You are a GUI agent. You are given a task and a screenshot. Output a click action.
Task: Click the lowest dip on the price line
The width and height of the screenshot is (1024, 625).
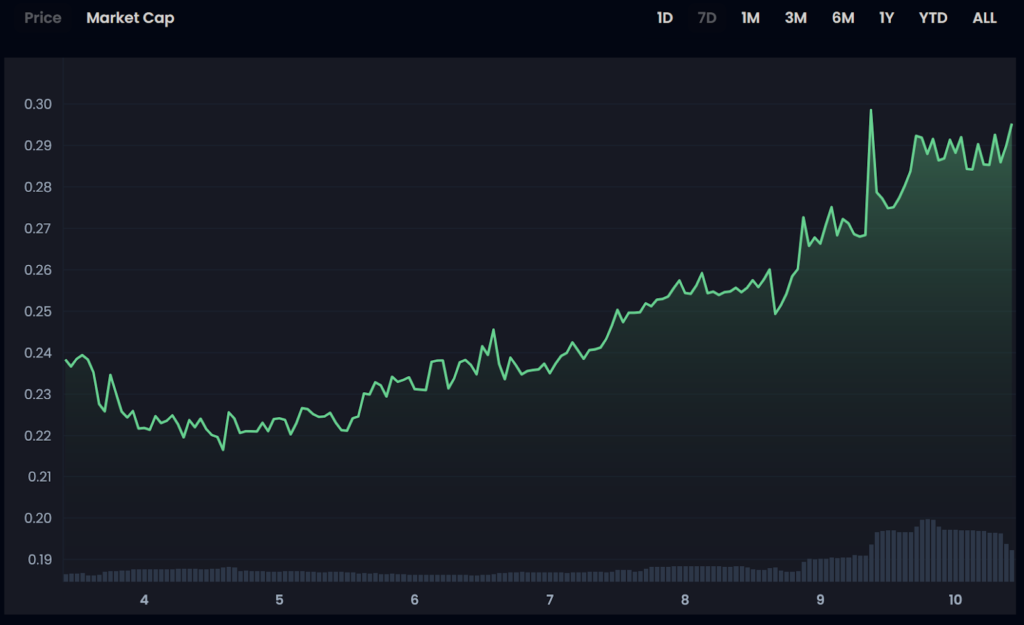tap(223, 449)
